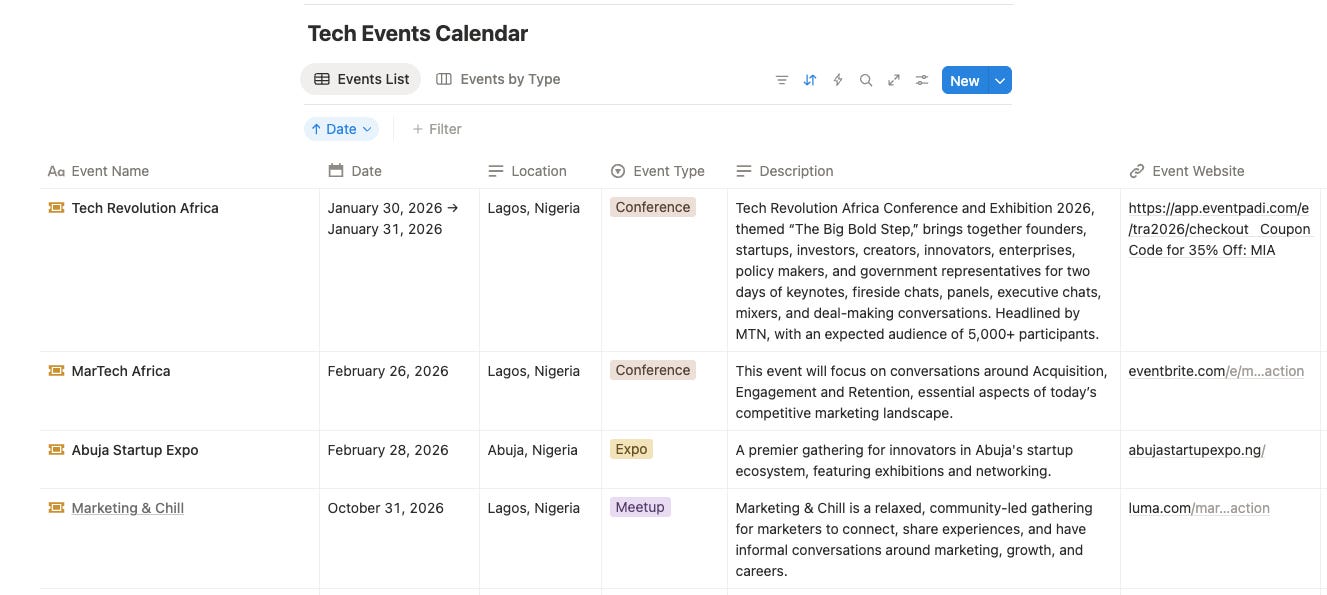Open view settings sliders icon

(922, 80)
